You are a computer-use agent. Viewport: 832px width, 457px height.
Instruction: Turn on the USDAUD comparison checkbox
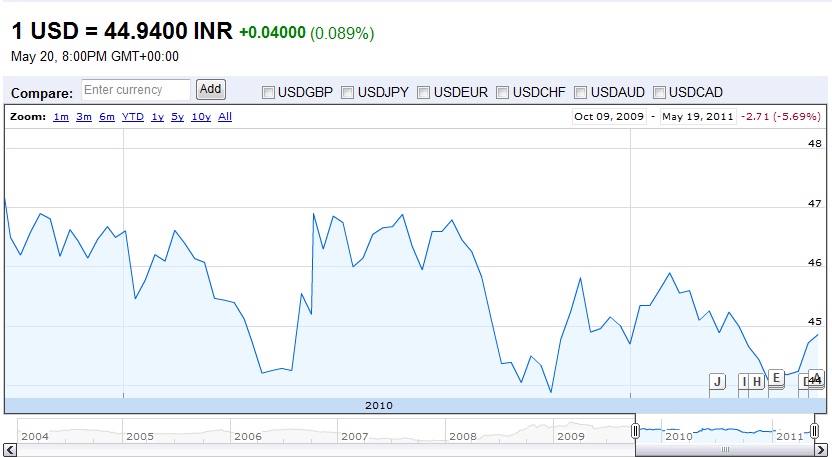(580, 92)
